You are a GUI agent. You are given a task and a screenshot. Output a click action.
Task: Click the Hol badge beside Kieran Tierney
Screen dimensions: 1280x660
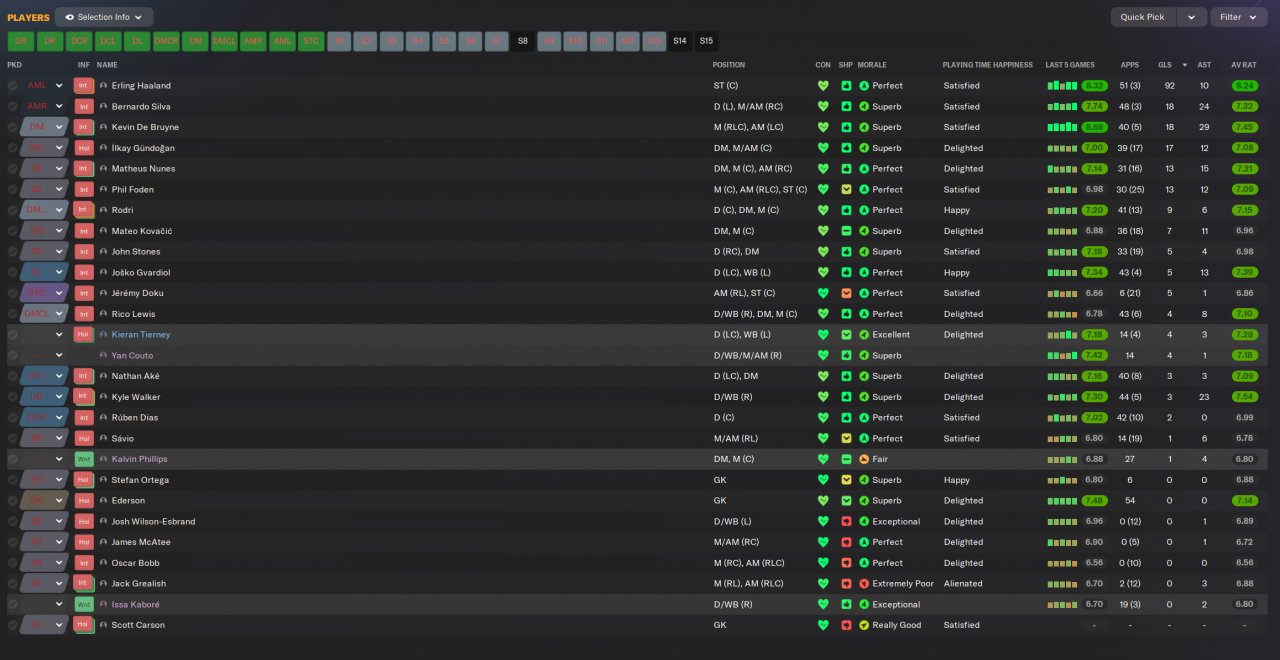84,335
